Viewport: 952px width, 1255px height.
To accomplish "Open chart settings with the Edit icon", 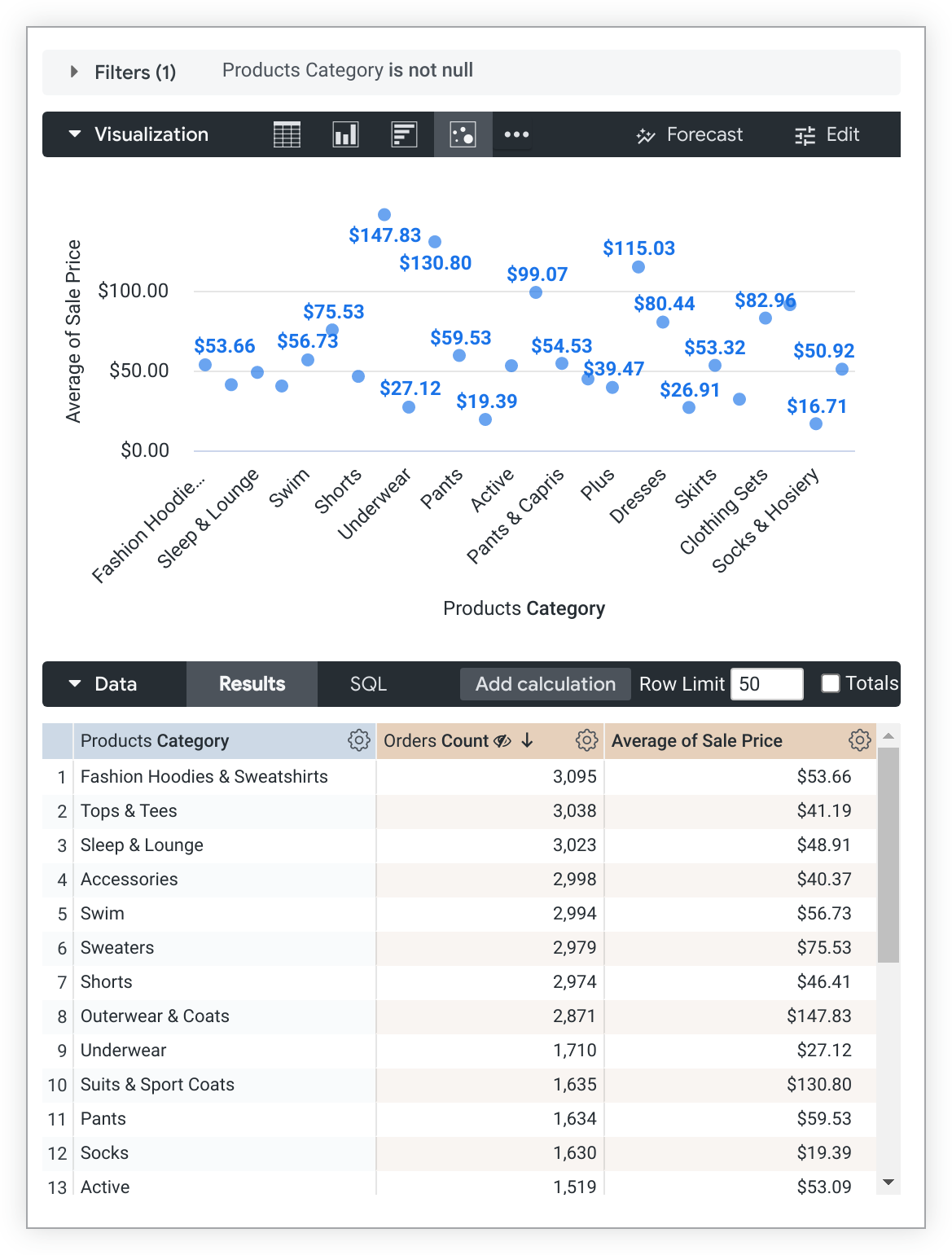I will [826, 134].
